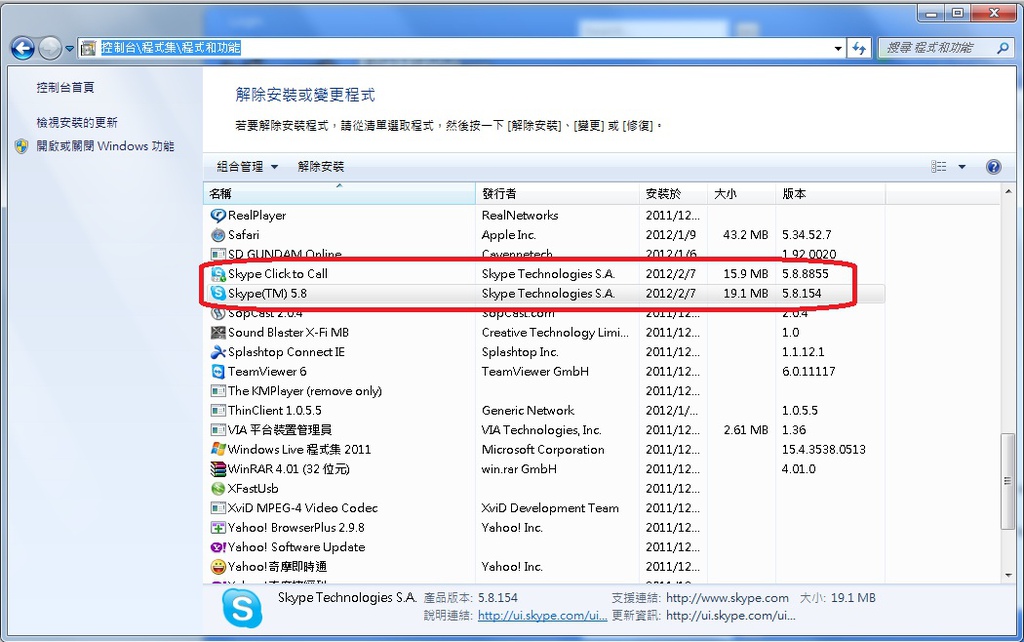
Task: Click the shield icon beside Windows features
Action: point(22,146)
